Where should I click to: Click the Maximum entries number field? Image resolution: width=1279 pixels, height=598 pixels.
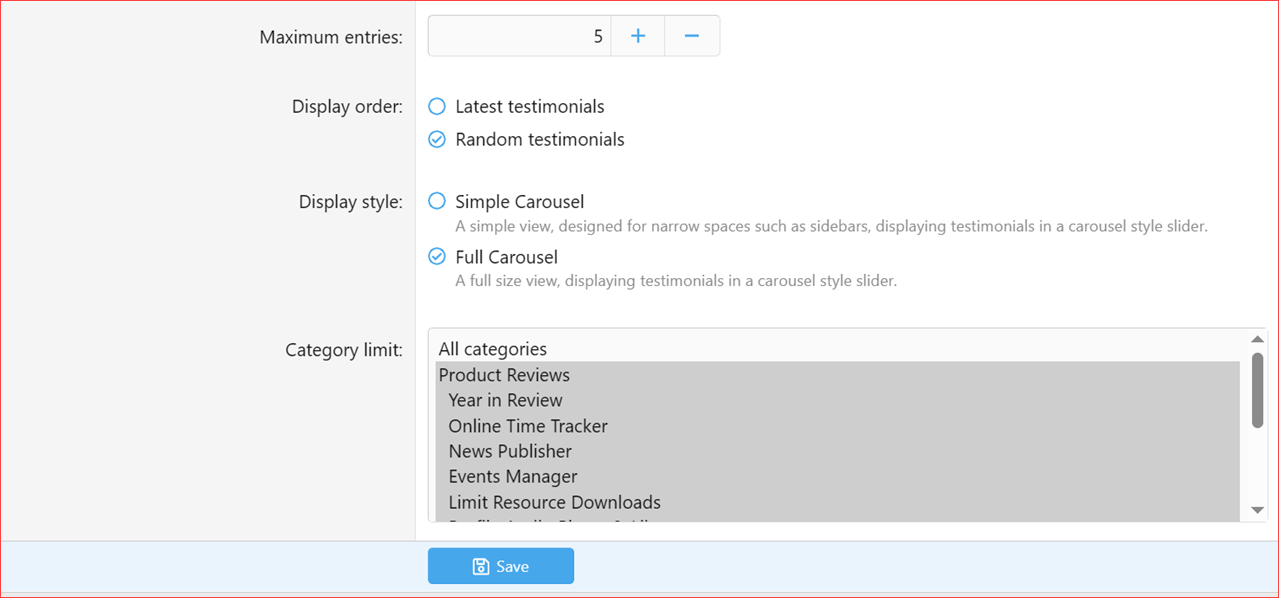[x=519, y=35]
